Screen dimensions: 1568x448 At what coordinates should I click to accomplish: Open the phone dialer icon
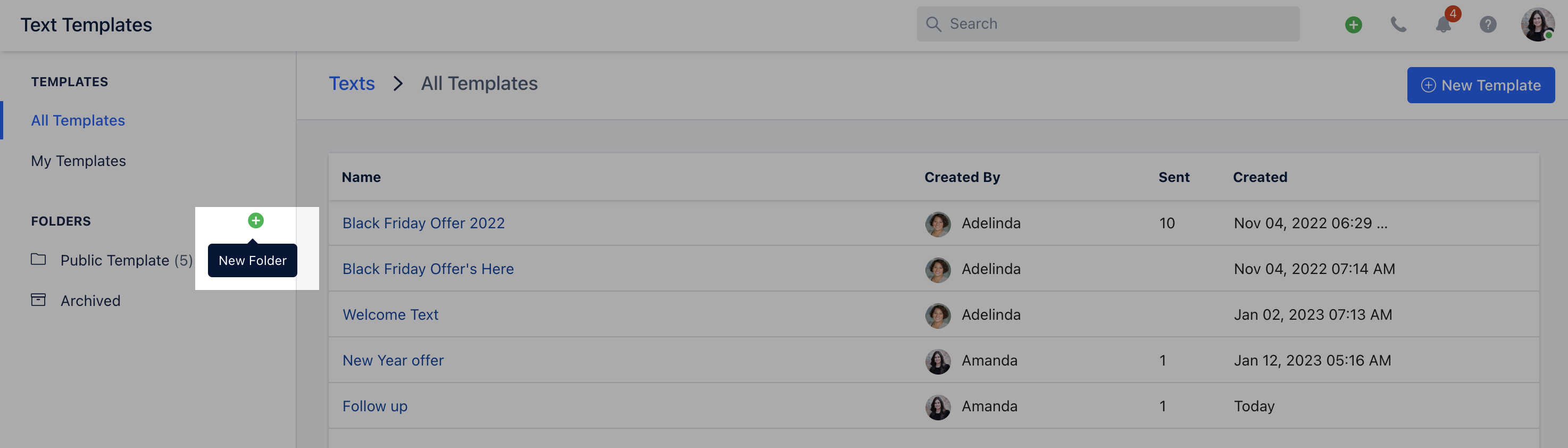[1398, 25]
